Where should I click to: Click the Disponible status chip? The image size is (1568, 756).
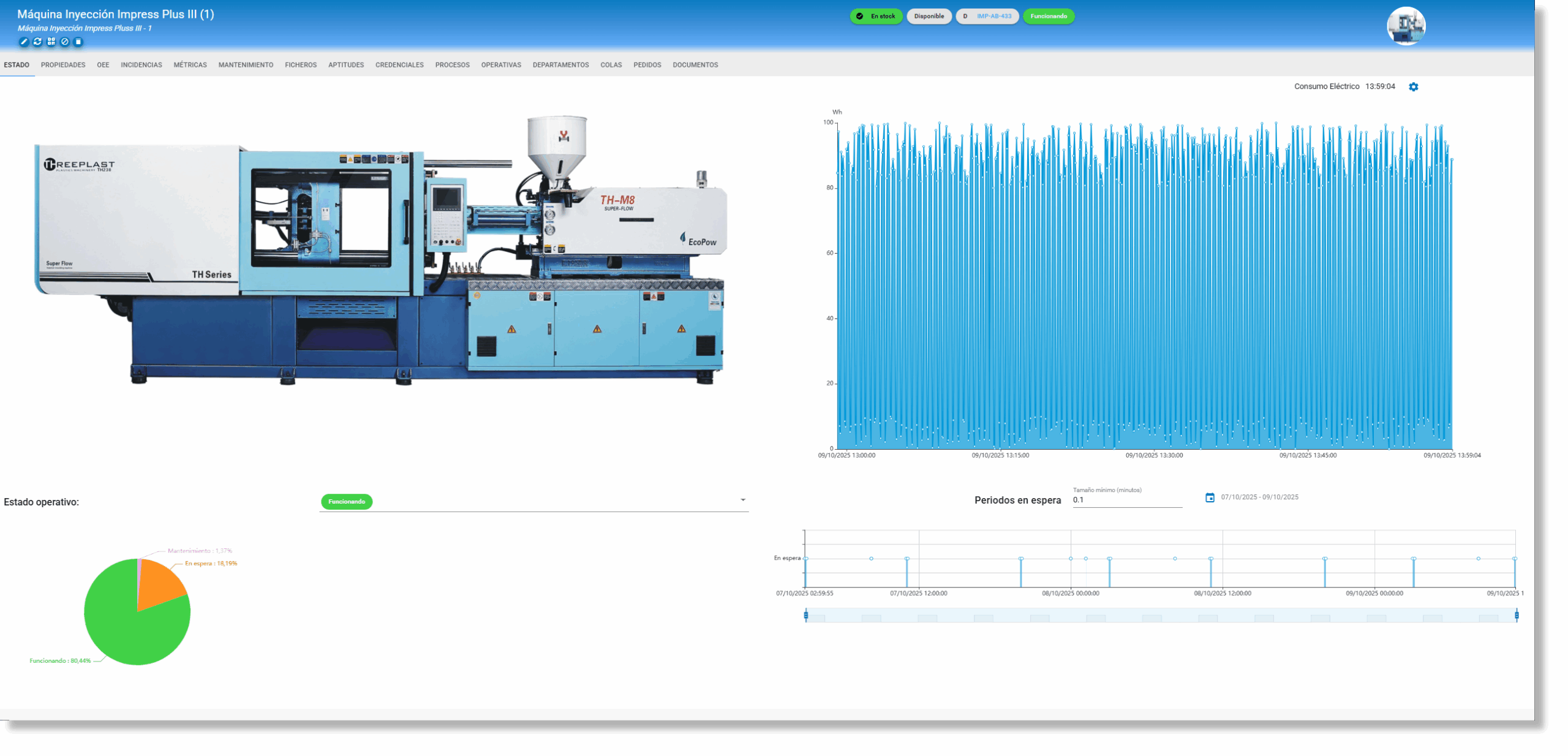tap(929, 17)
